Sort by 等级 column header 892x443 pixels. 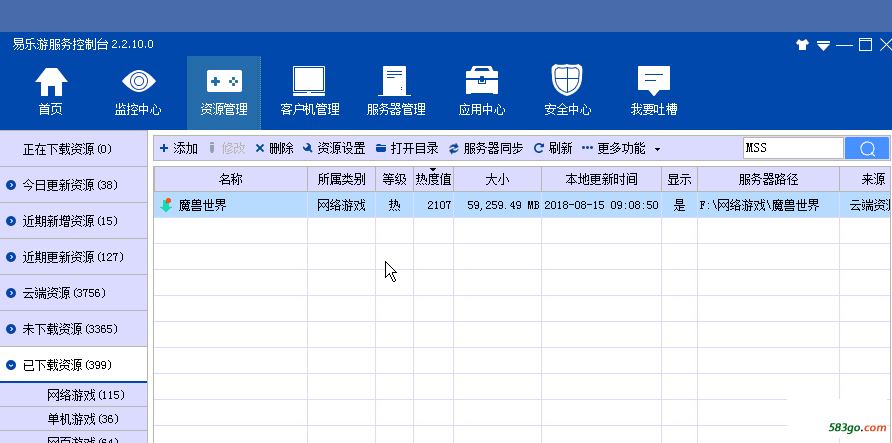point(394,180)
